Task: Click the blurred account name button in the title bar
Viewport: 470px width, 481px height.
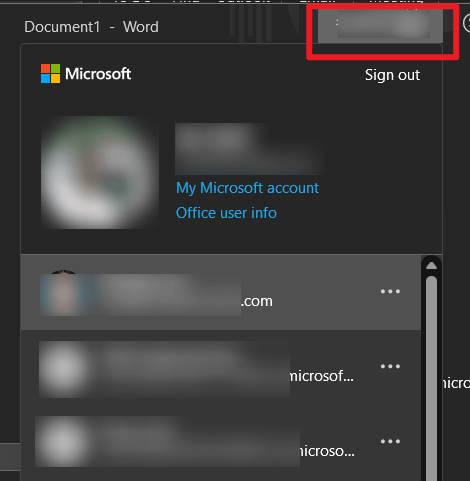Action: pos(380,26)
